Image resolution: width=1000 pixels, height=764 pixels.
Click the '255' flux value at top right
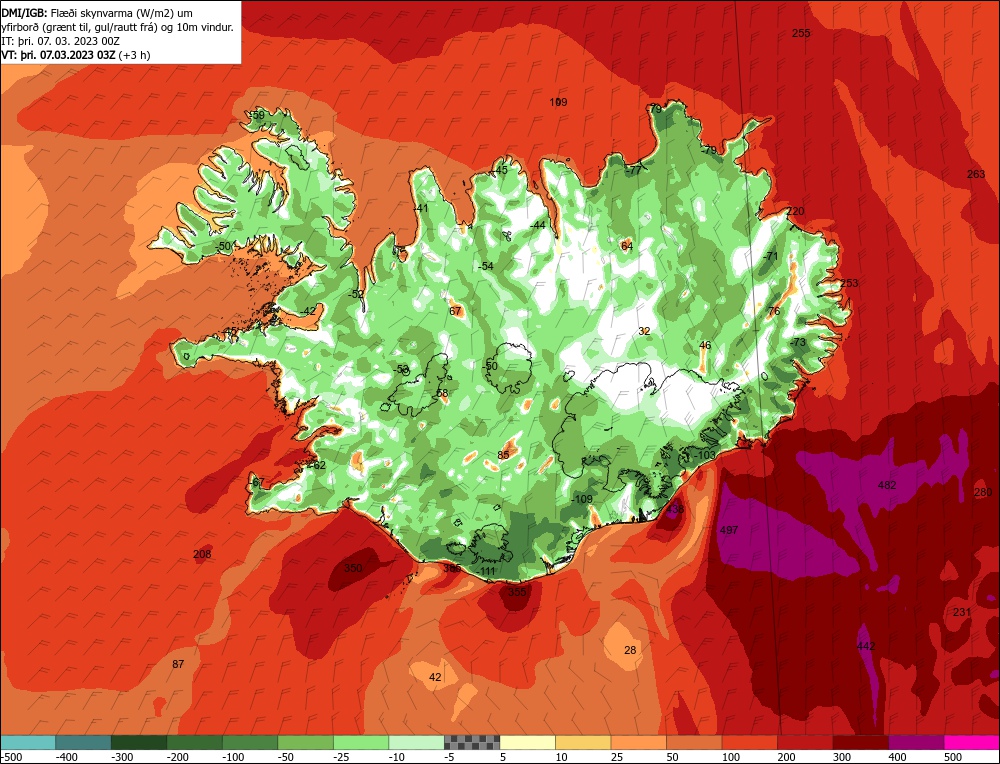coord(801,33)
